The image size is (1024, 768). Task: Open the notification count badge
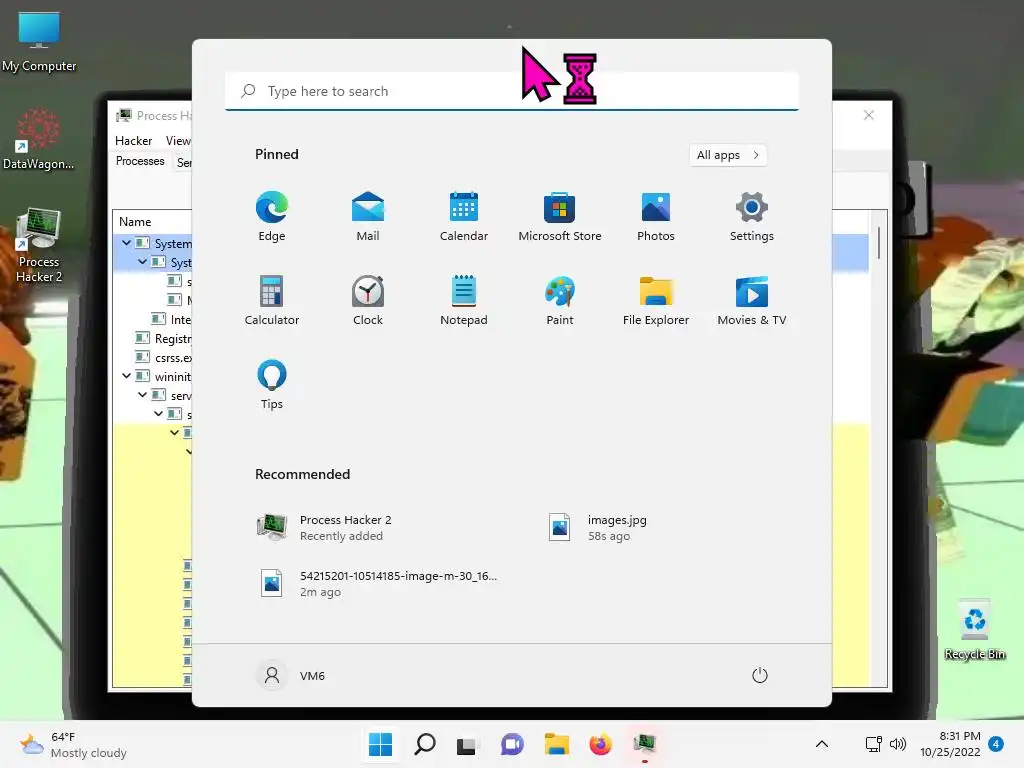pos(996,744)
